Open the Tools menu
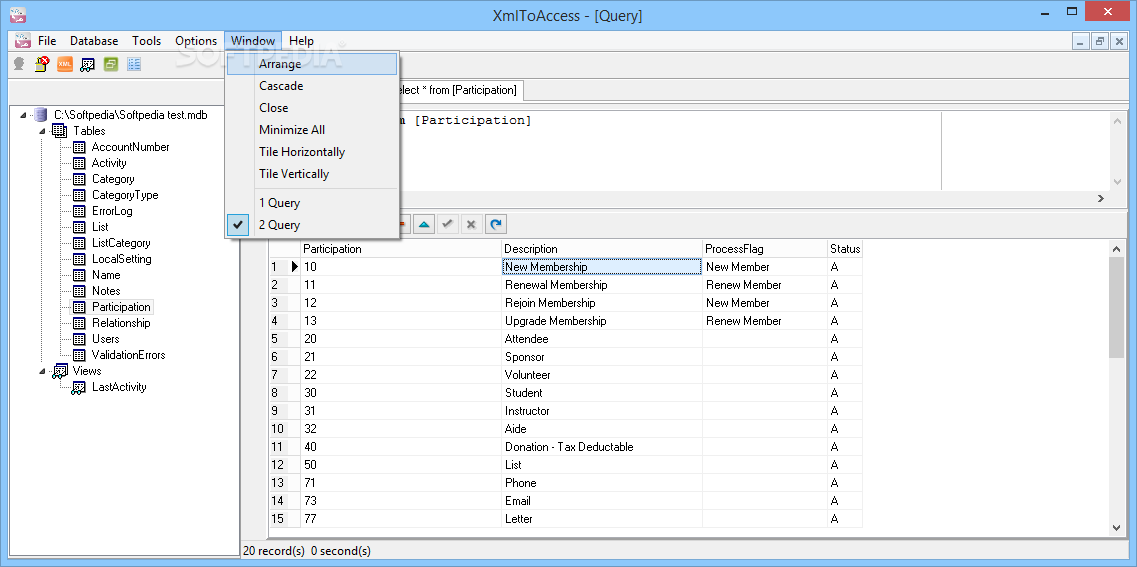Screen dimensions: 1137x567 pyautogui.click(x=146, y=41)
